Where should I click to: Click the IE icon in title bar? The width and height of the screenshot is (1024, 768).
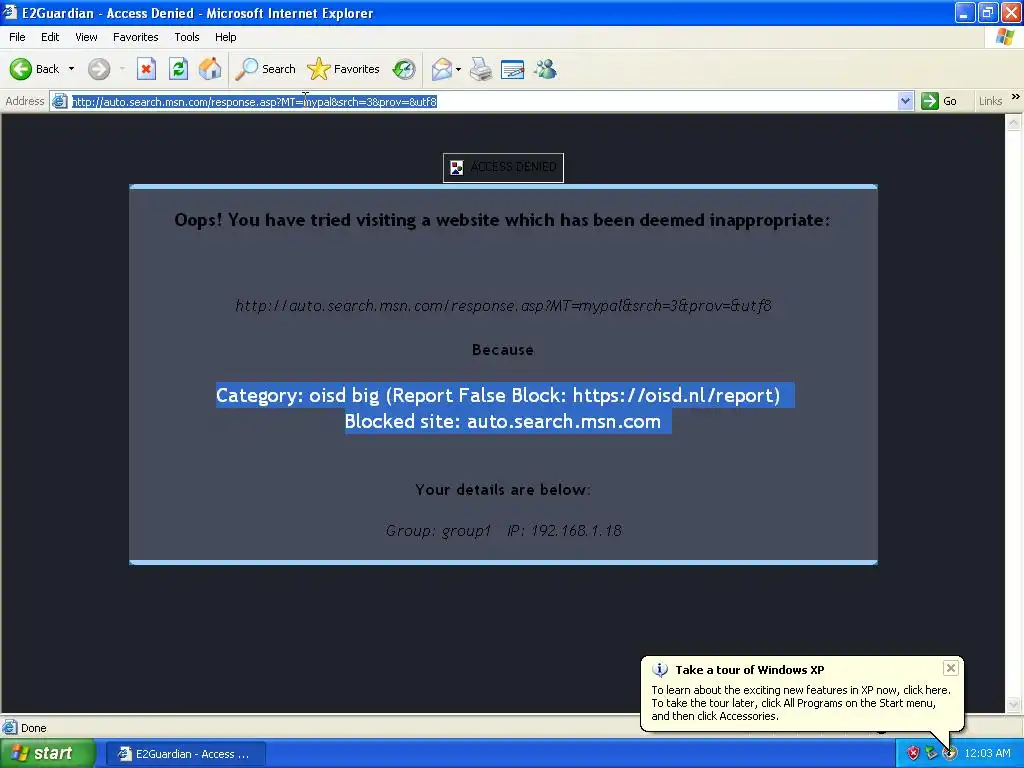[x=10, y=12]
